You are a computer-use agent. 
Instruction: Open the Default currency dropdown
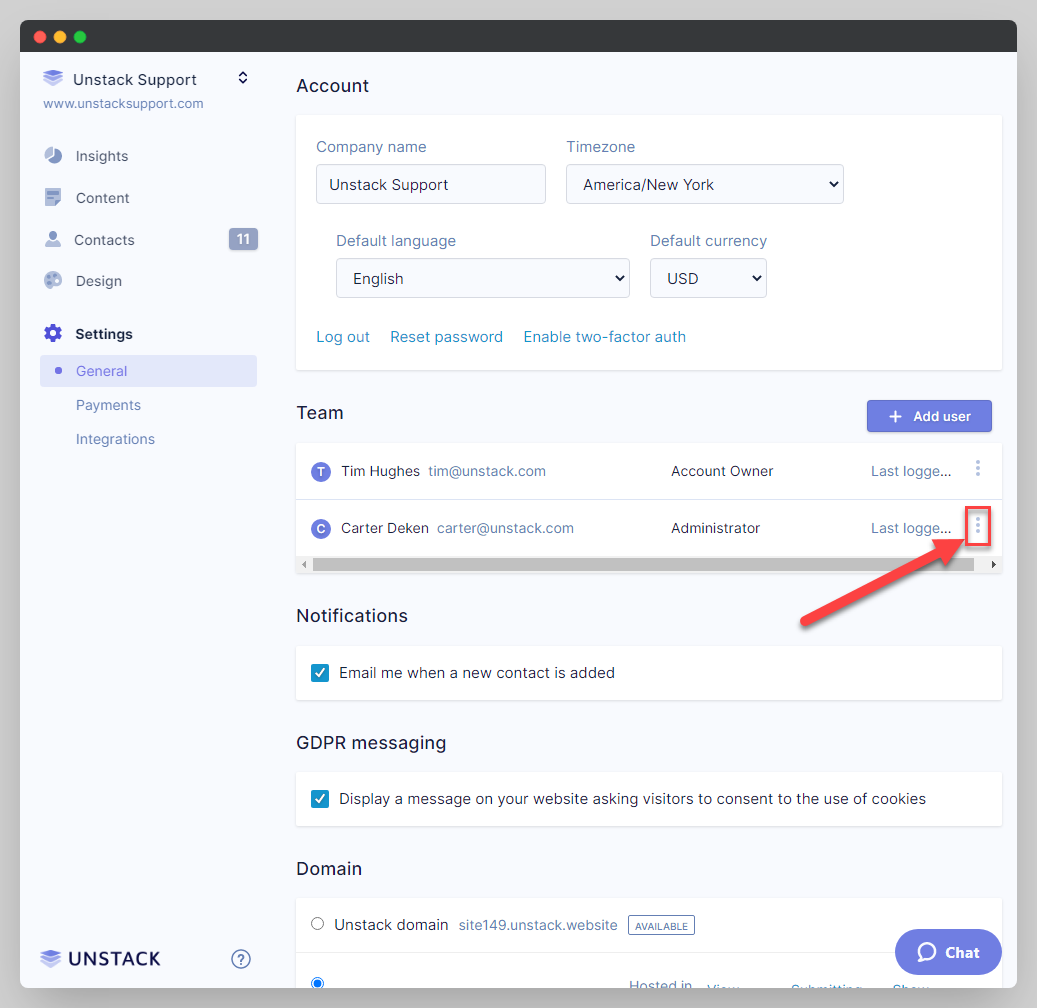[708, 278]
